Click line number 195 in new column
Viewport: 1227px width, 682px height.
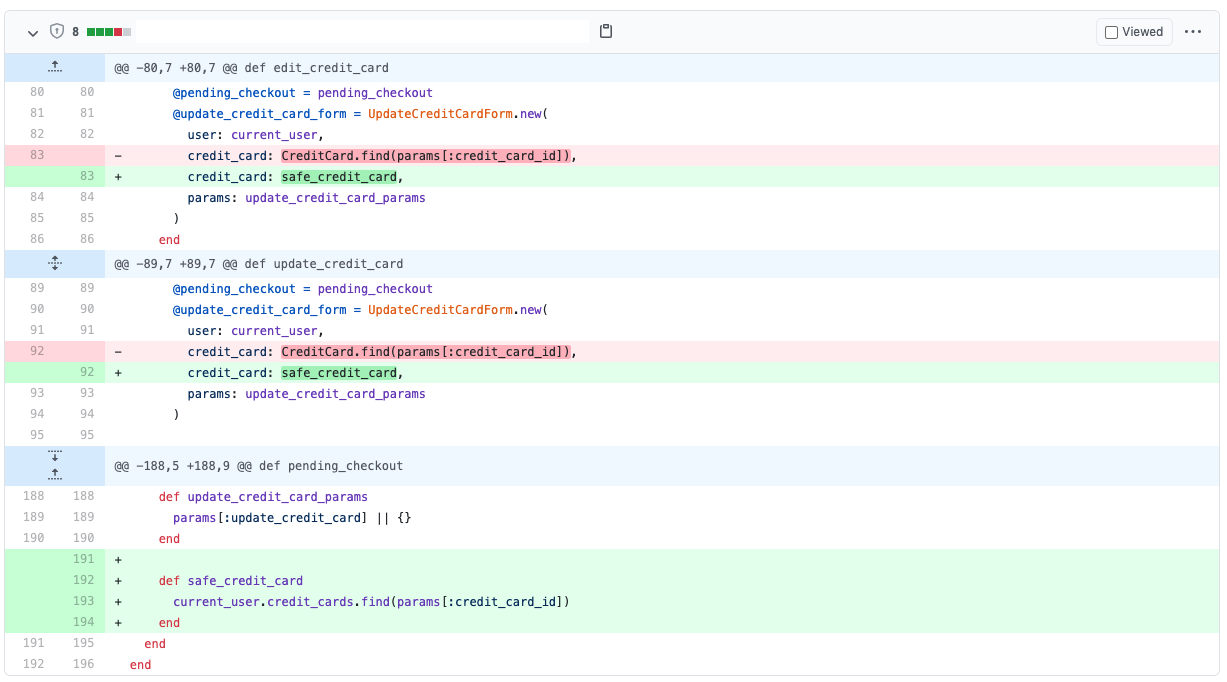(x=84, y=643)
